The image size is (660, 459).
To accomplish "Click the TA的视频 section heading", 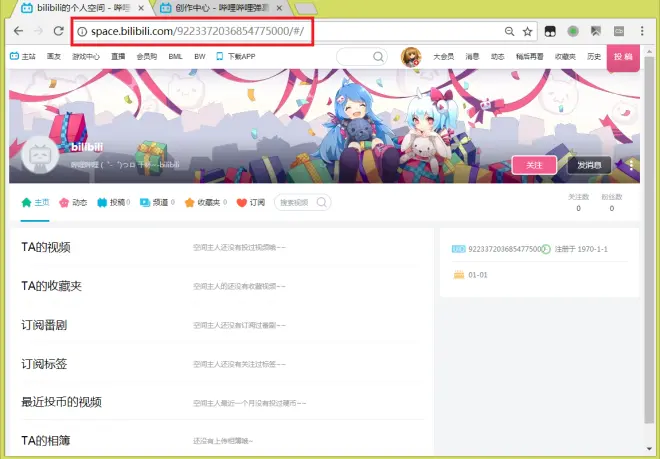I will [x=46, y=247].
